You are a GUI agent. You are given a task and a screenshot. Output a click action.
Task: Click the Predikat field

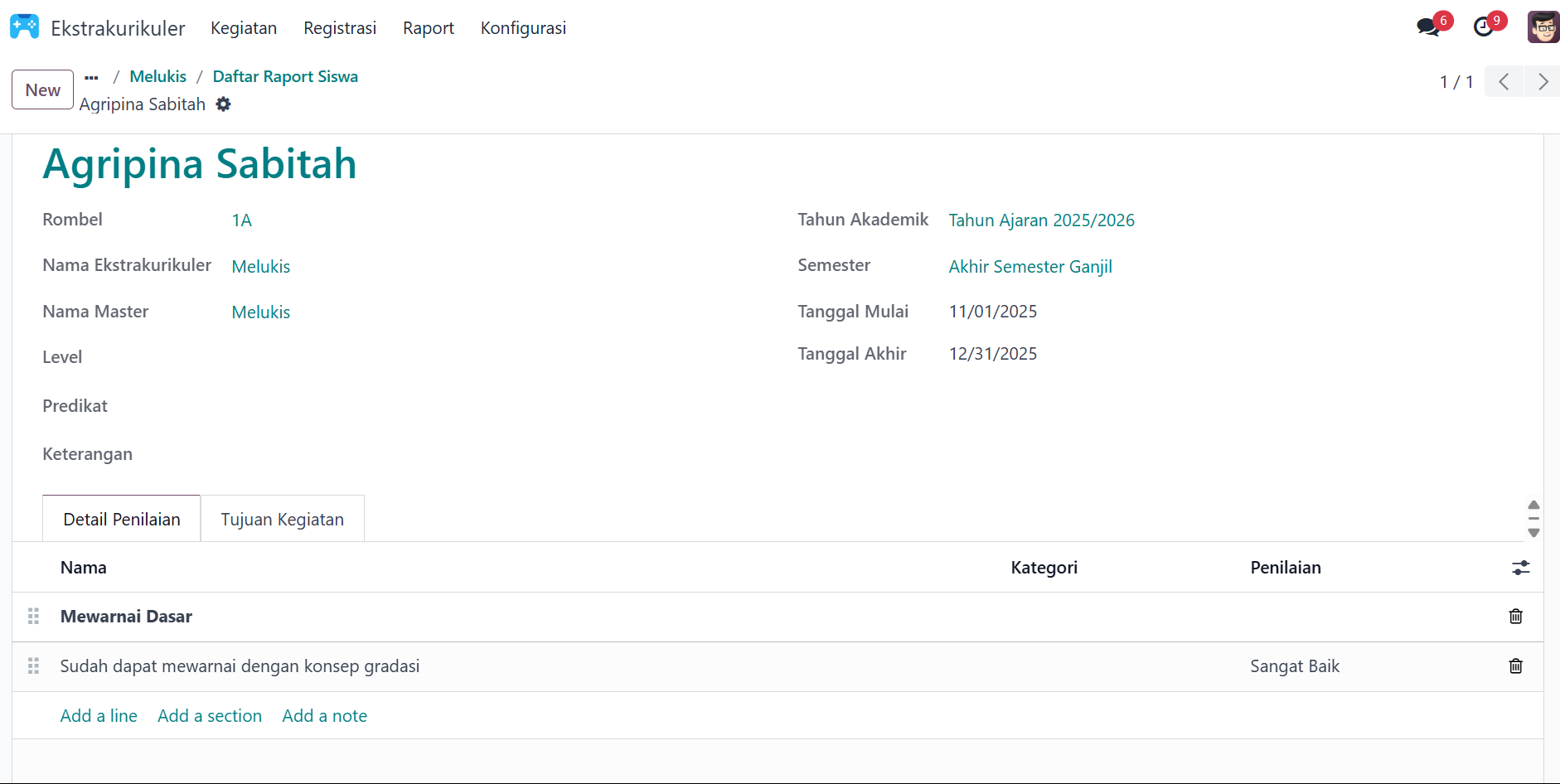pos(414,406)
